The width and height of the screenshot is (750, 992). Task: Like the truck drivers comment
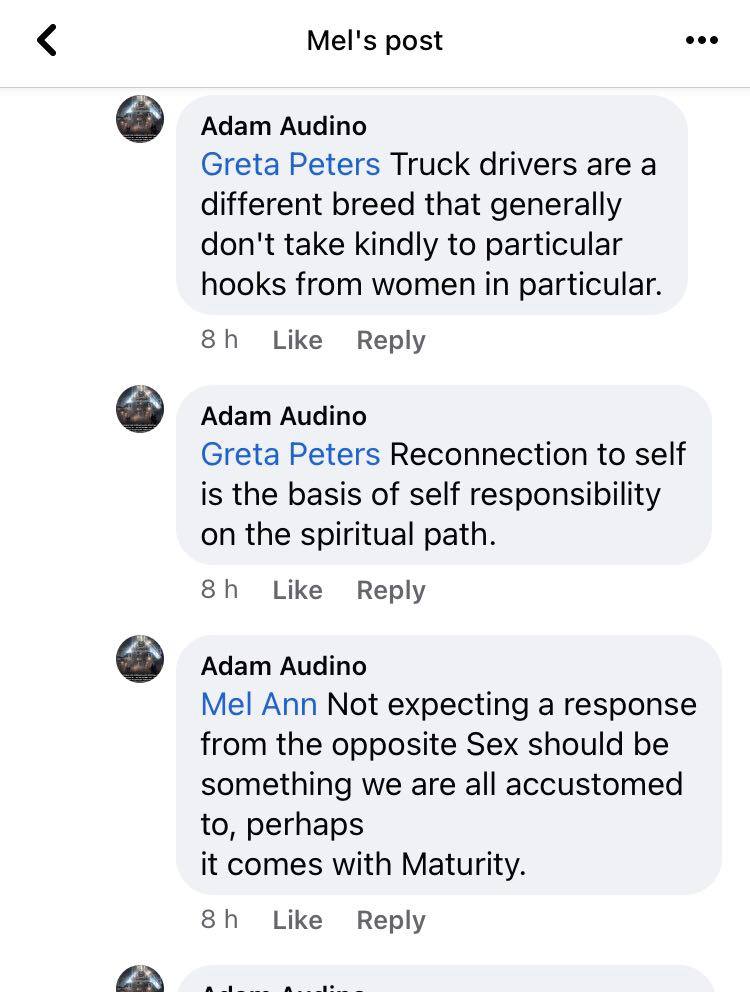[x=297, y=340]
